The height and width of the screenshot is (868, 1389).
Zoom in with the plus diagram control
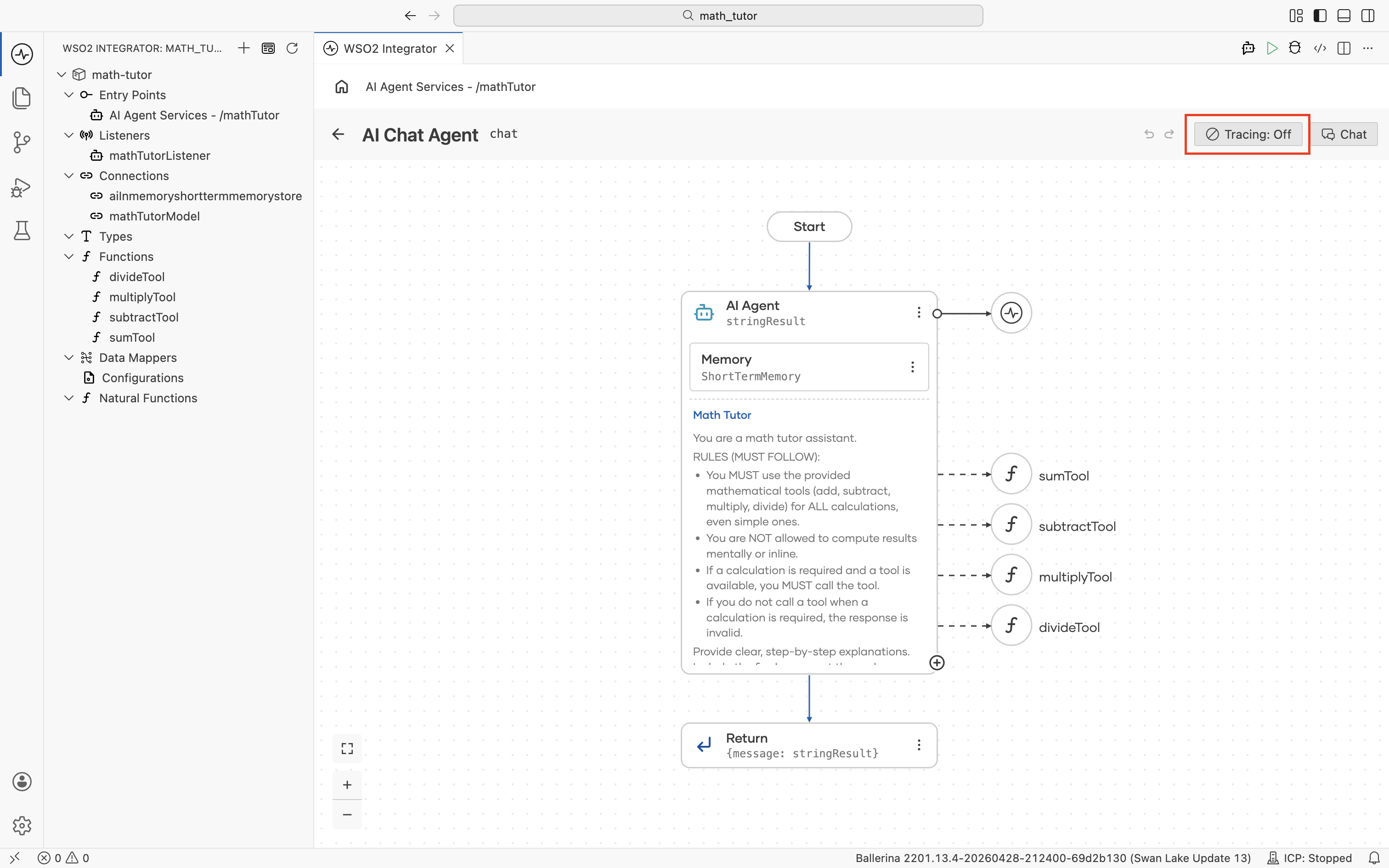click(x=347, y=785)
